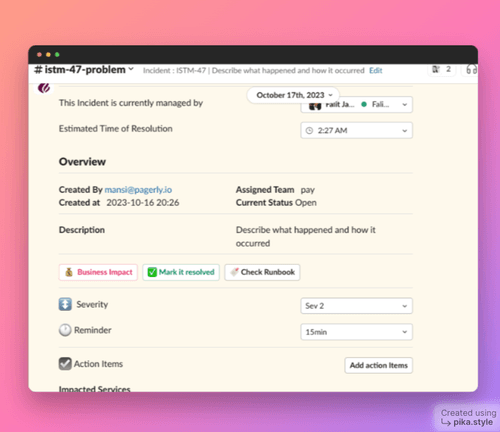500x432 pixels.
Task: Click the money bag icon on Business Impact
Action: (69, 272)
